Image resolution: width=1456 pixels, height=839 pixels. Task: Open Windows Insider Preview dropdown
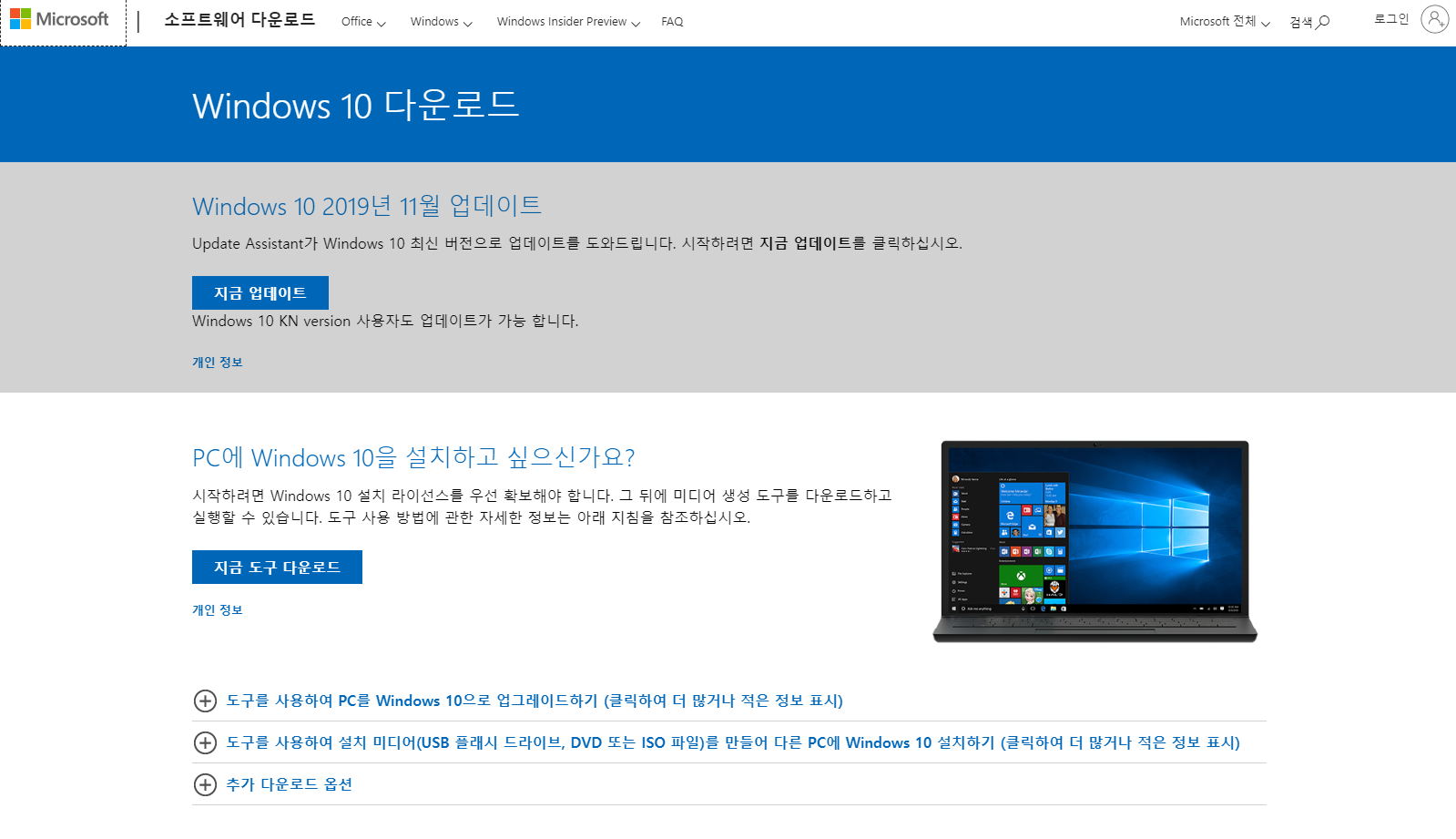tap(568, 21)
